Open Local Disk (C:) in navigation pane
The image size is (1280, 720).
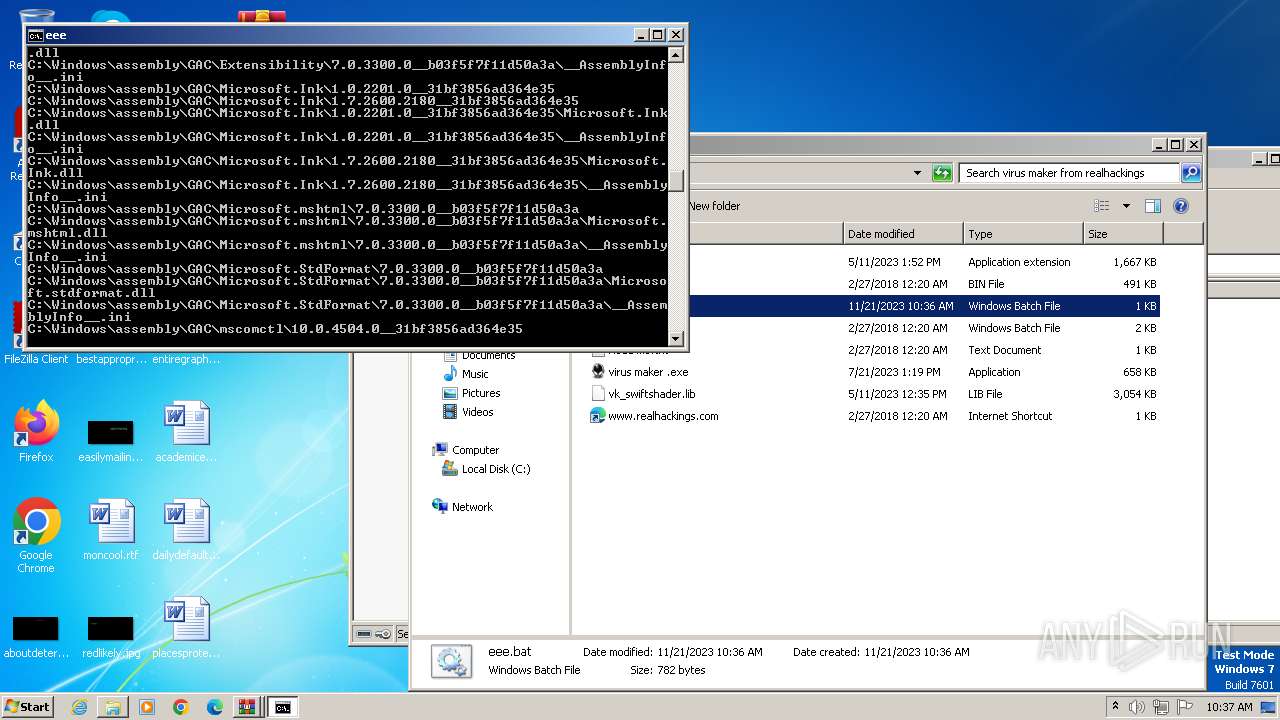point(495,469)
